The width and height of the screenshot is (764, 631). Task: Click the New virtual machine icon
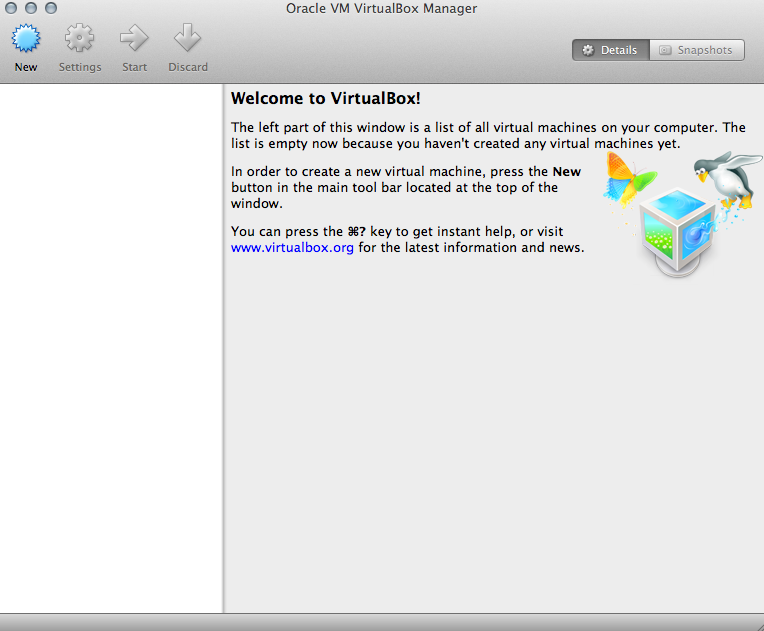tap(26, 38)
